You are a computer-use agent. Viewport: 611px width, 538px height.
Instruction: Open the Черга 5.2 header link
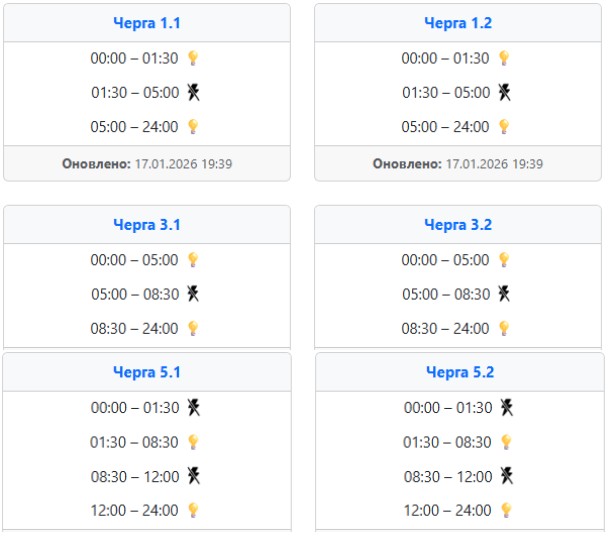460,372
